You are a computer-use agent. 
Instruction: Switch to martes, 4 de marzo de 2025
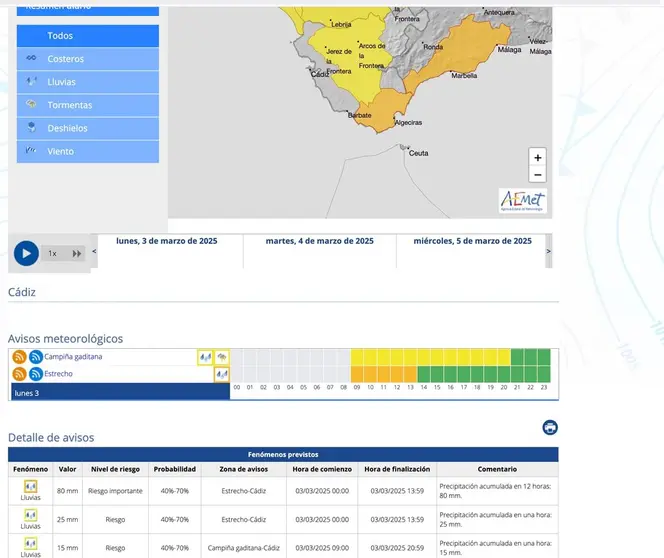[320, 241]
